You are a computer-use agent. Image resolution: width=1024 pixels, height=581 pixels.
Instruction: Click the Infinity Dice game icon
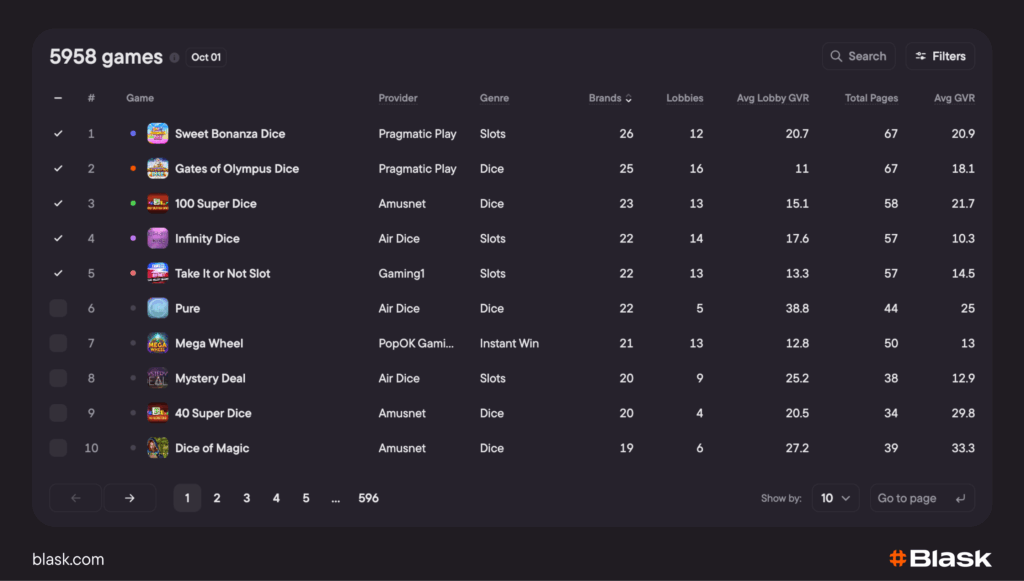point(158,239)
